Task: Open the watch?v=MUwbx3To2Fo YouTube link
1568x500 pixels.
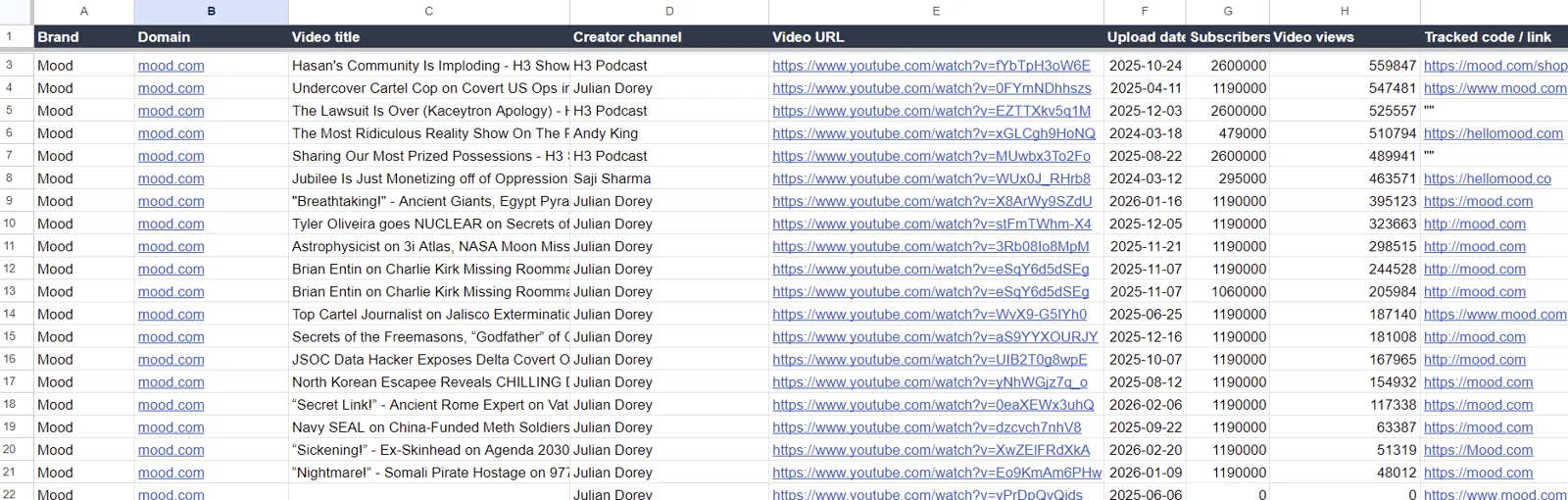Action: tap(931, 156)
